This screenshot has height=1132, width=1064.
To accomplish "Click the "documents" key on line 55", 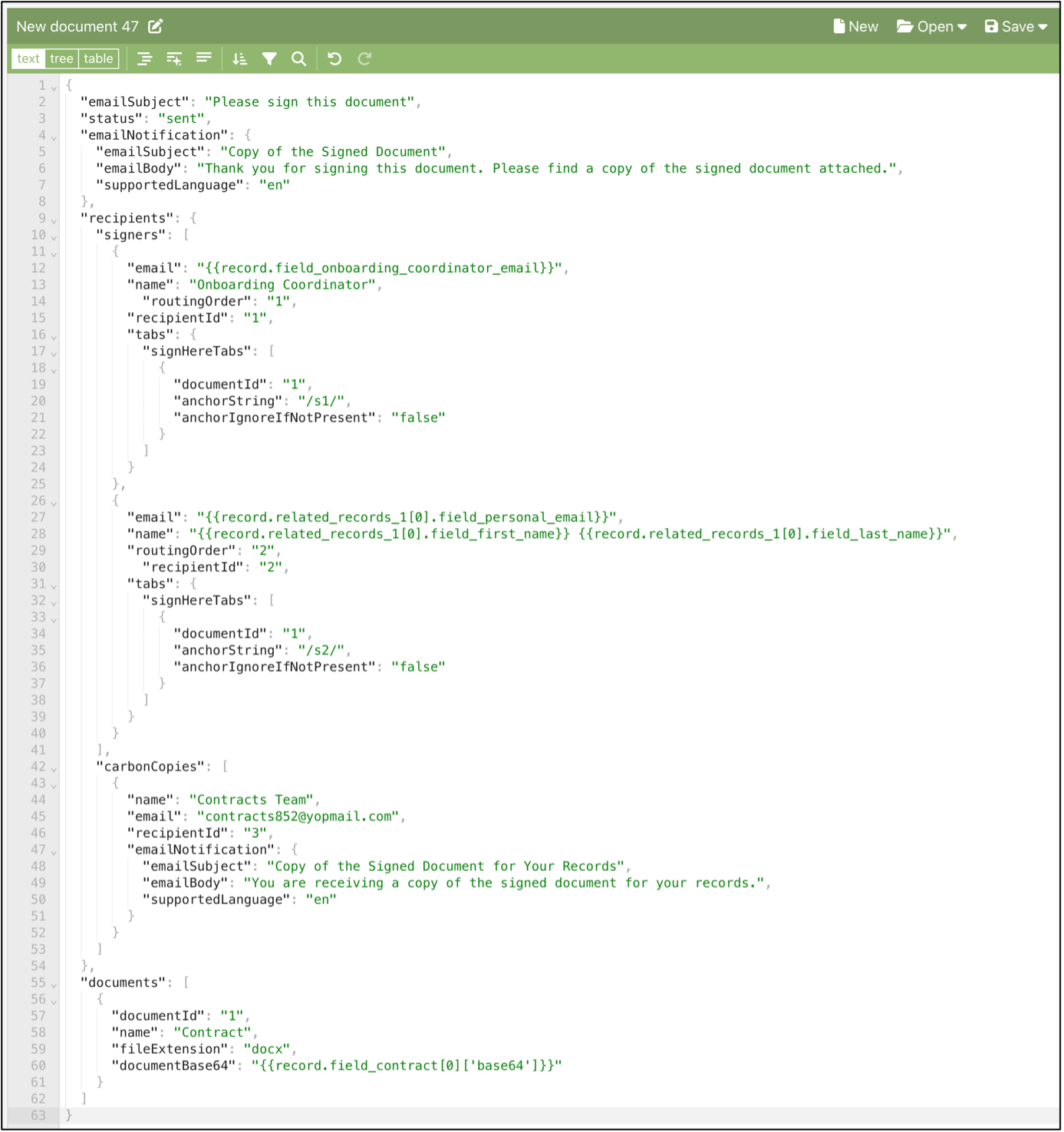I will (x=123, y=983).
